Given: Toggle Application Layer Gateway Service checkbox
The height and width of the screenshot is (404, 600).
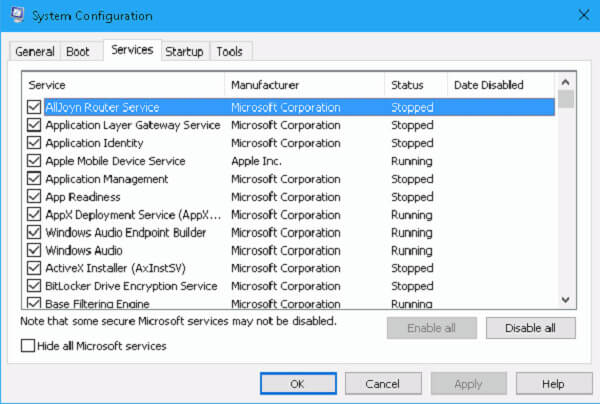Looking at the screenshot, I should 34,125.
